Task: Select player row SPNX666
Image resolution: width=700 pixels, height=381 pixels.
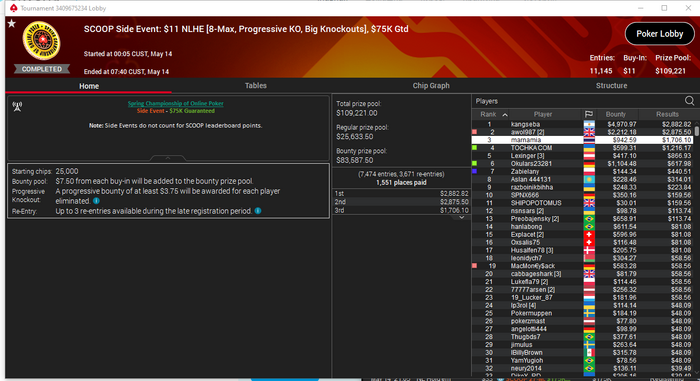Action: 583,195
